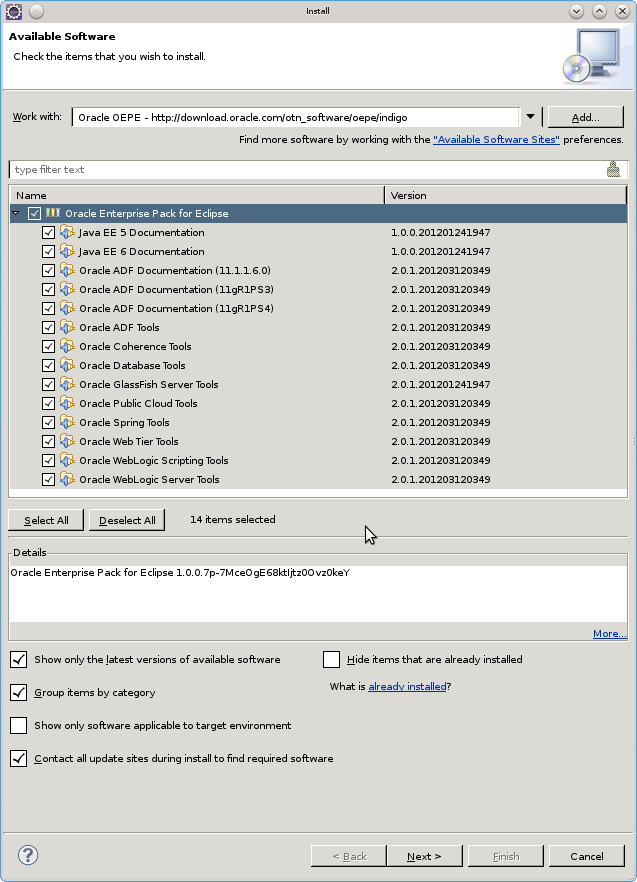This screenshot has height=882, width=637.
Task: Click the Oracle Public Cloud Tools feature icon
Action: pos(67,403)
